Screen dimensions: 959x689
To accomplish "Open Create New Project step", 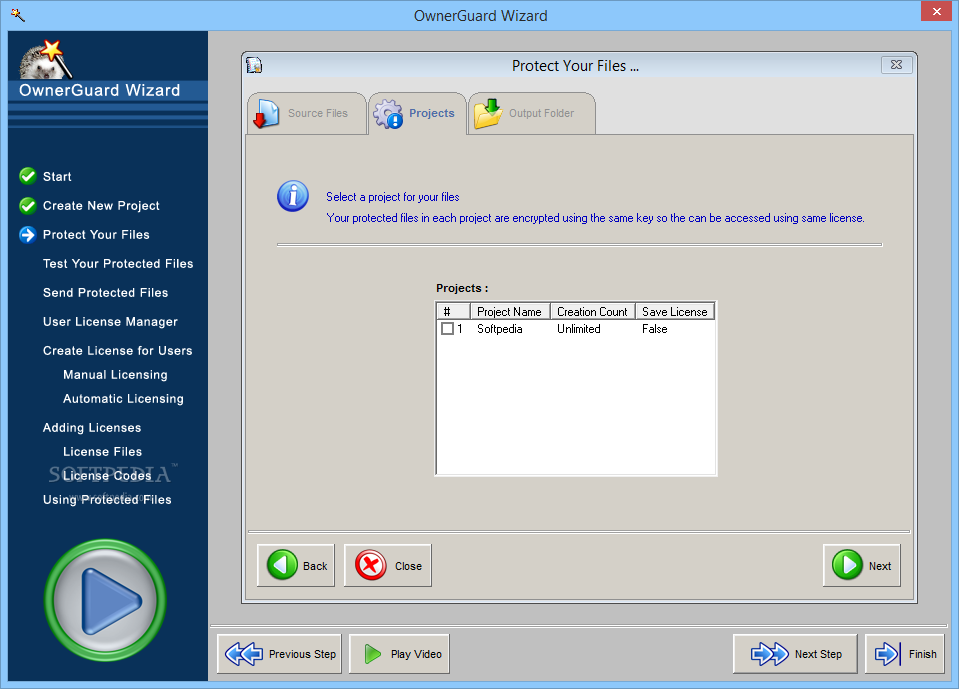I will coord(101,206).
